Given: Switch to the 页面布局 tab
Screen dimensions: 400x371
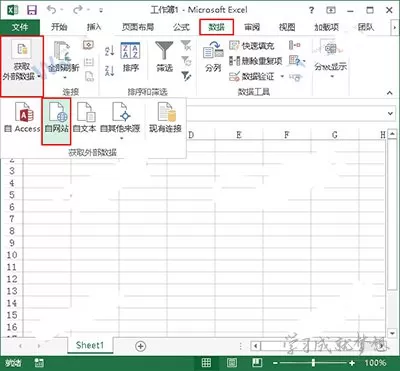Looking at the screenshot, I should click(x=138, y=27).
